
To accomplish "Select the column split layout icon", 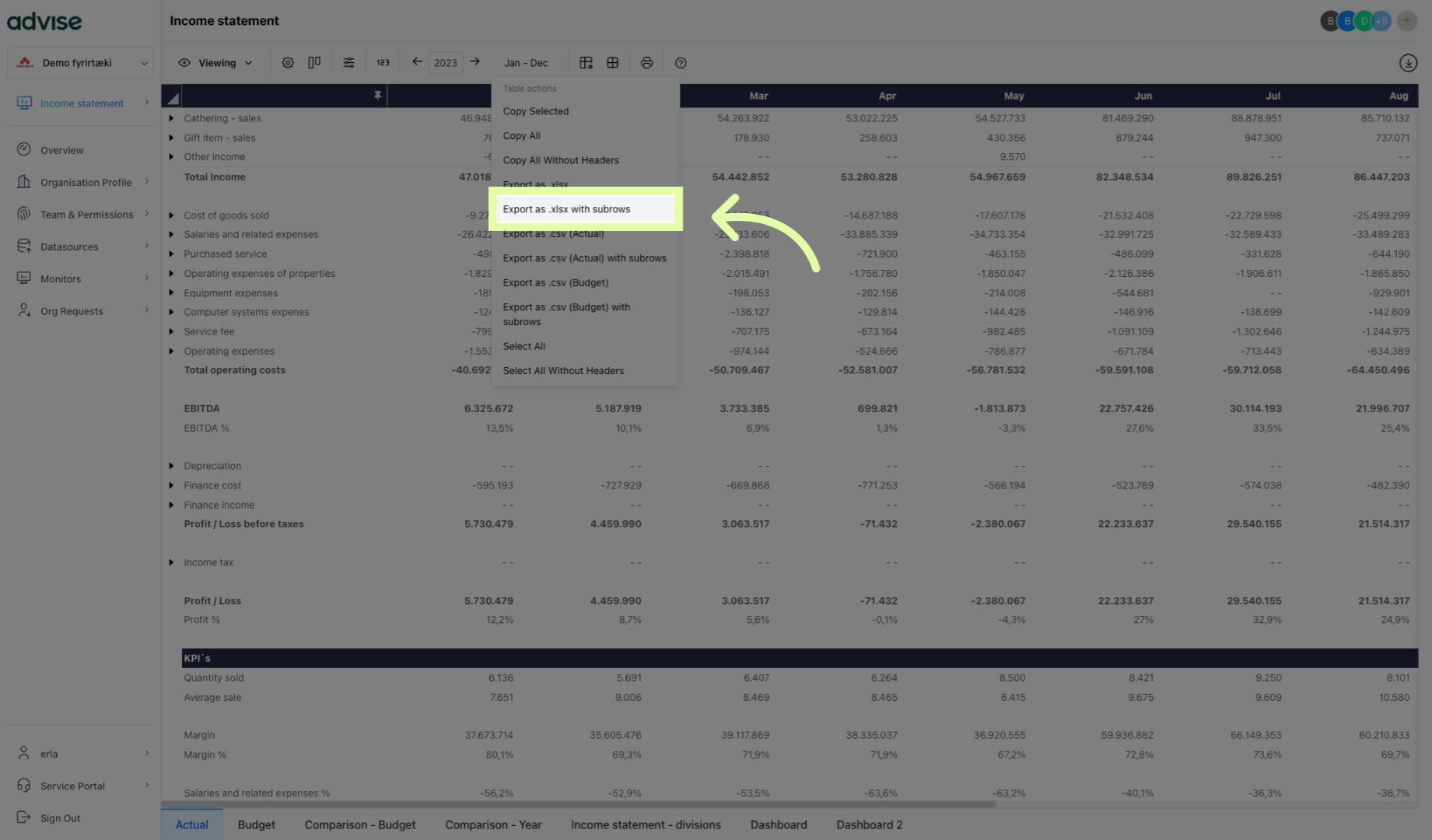I will click(x=313, y=62).
